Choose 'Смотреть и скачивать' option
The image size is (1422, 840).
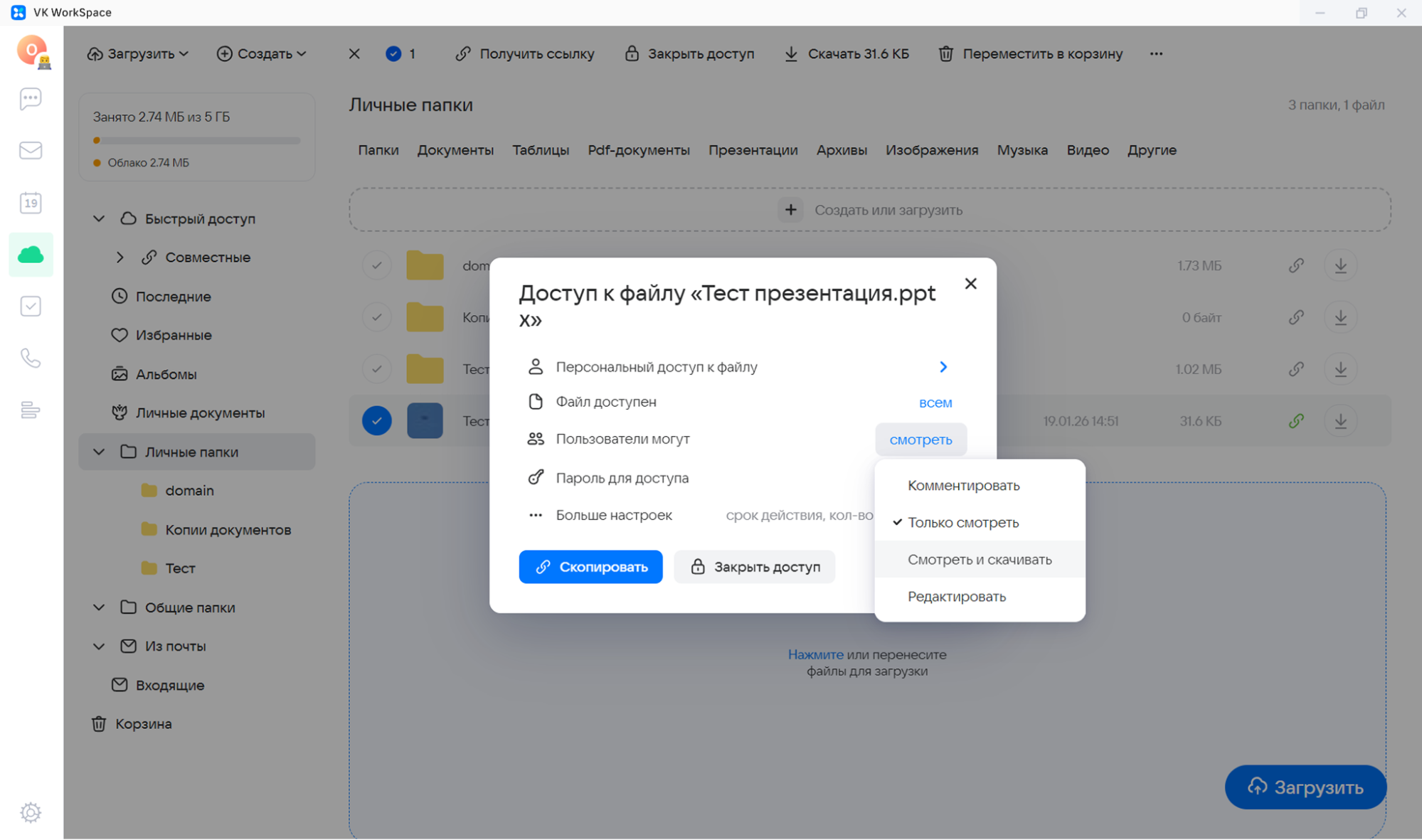[x=979, y=560]
